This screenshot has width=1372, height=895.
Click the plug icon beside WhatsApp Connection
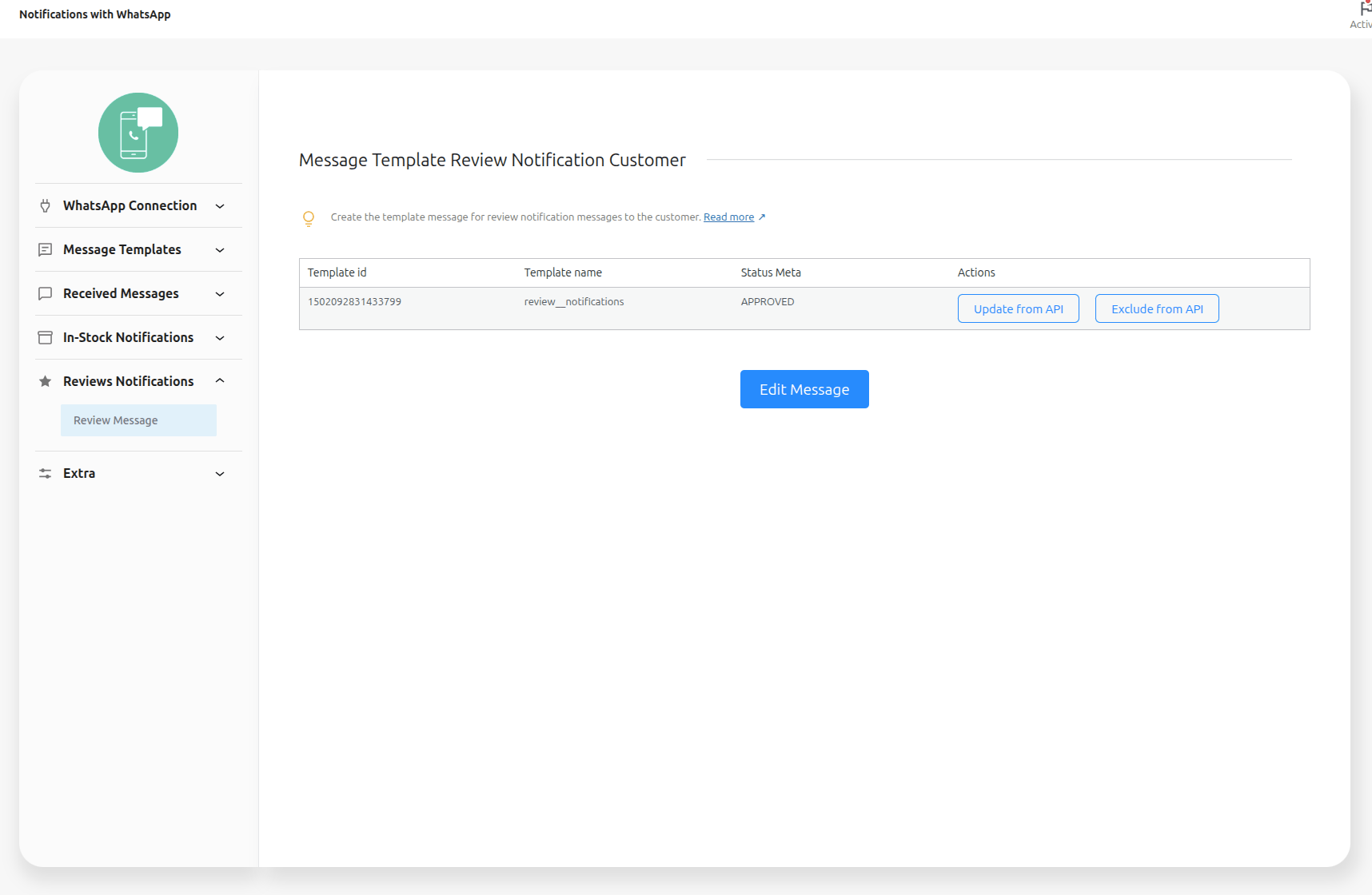point(46,206)
